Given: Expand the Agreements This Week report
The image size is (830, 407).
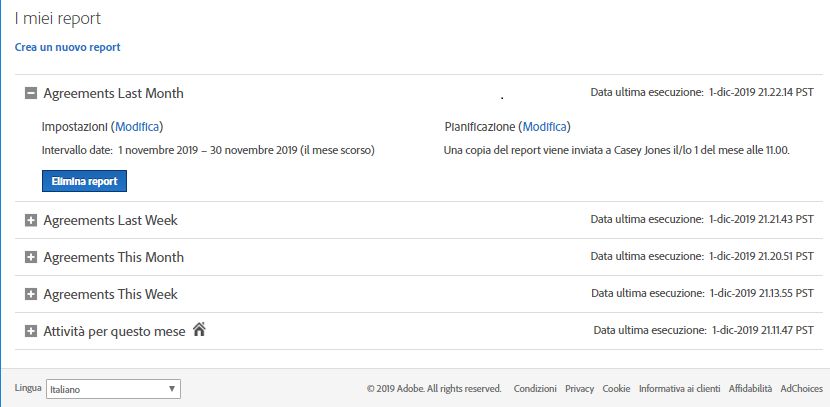Looking at the screenshot, I should (x=31, y=294).
